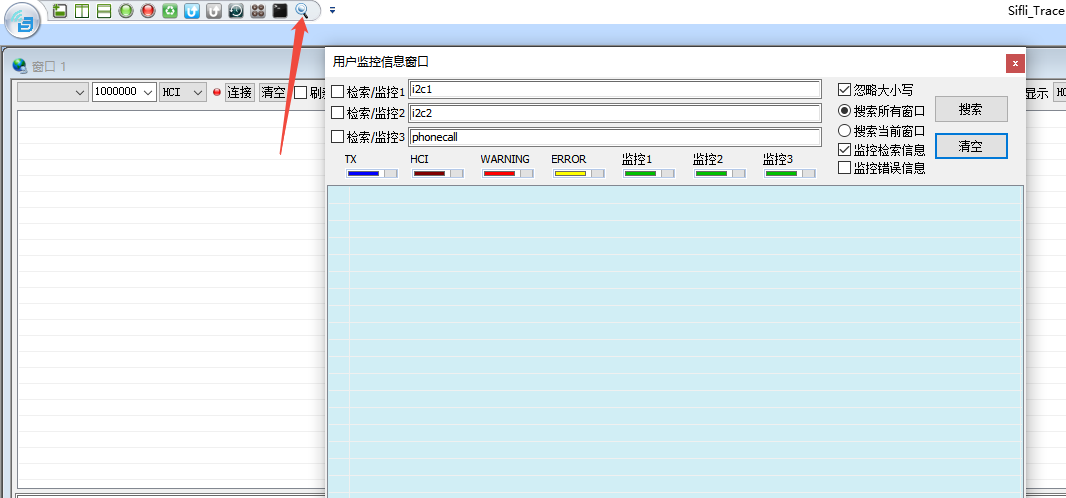Open the black terminal console icon

[280, 10]
